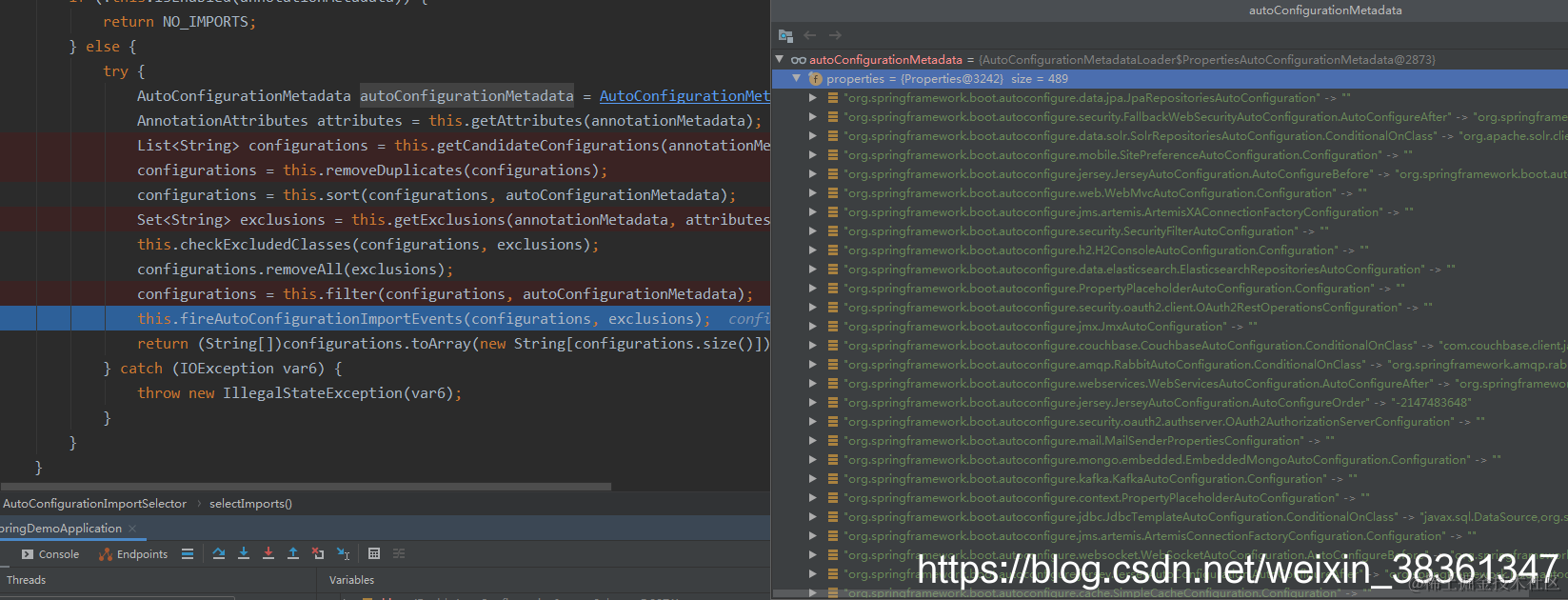1568x600 pixels.
Task: Select the JdbcTemplateAutoConfiguration.ConditionalOnClass row
Action: [x=1170, y=517]
